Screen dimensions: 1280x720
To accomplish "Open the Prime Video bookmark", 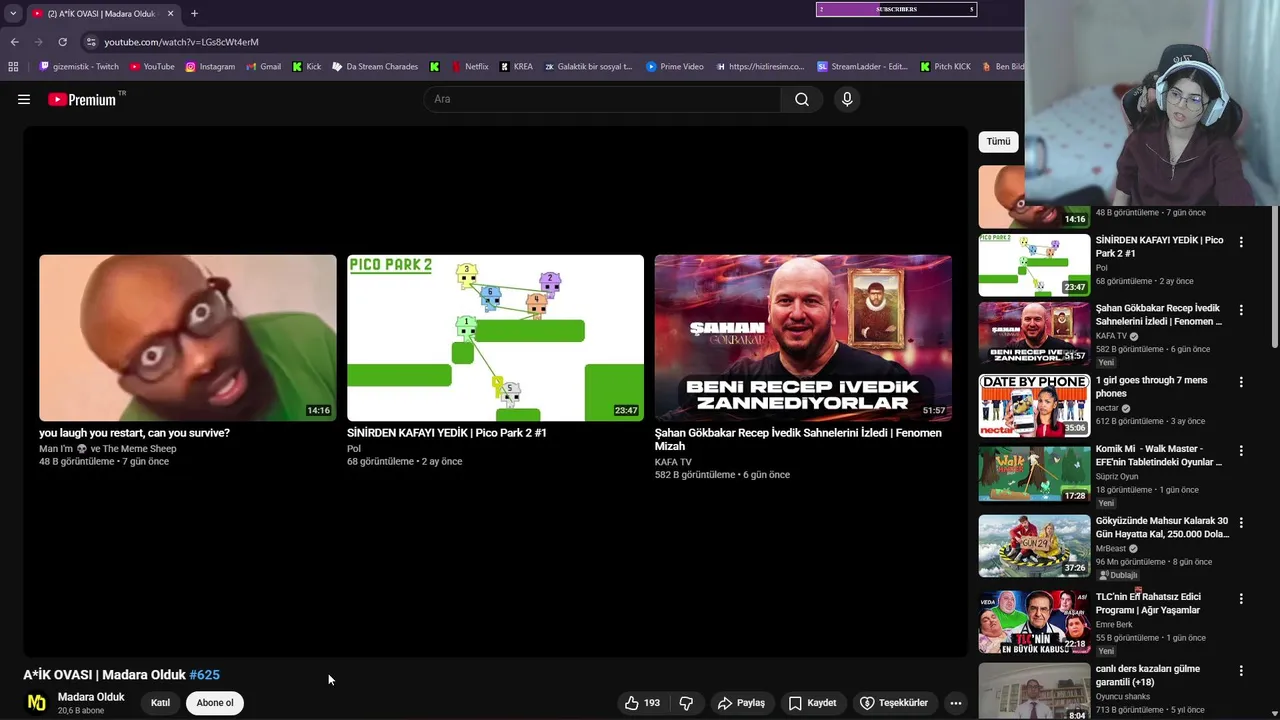I will coord(675,67).
